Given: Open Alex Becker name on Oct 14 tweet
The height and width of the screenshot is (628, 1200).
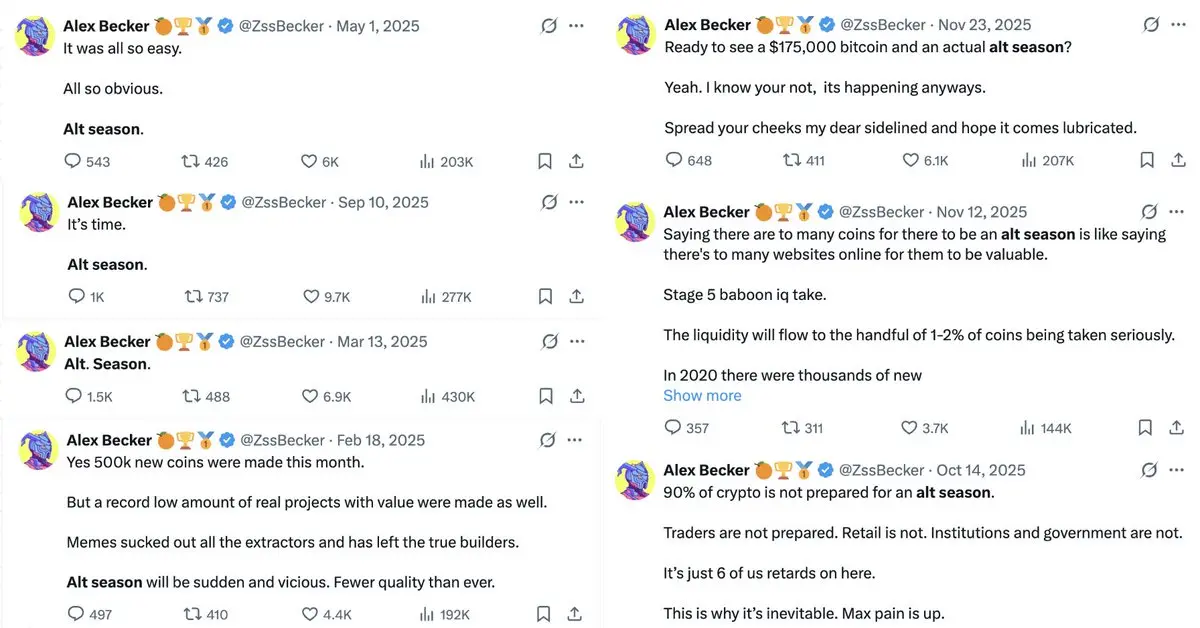Looking at the screenshot, I should coord(706,470).
